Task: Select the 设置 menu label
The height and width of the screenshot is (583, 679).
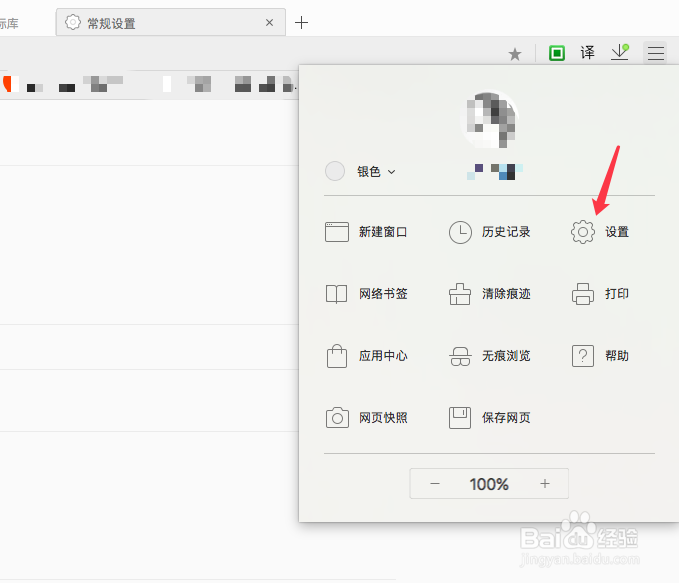Action: pyautogui.click(x=617, y=232)
